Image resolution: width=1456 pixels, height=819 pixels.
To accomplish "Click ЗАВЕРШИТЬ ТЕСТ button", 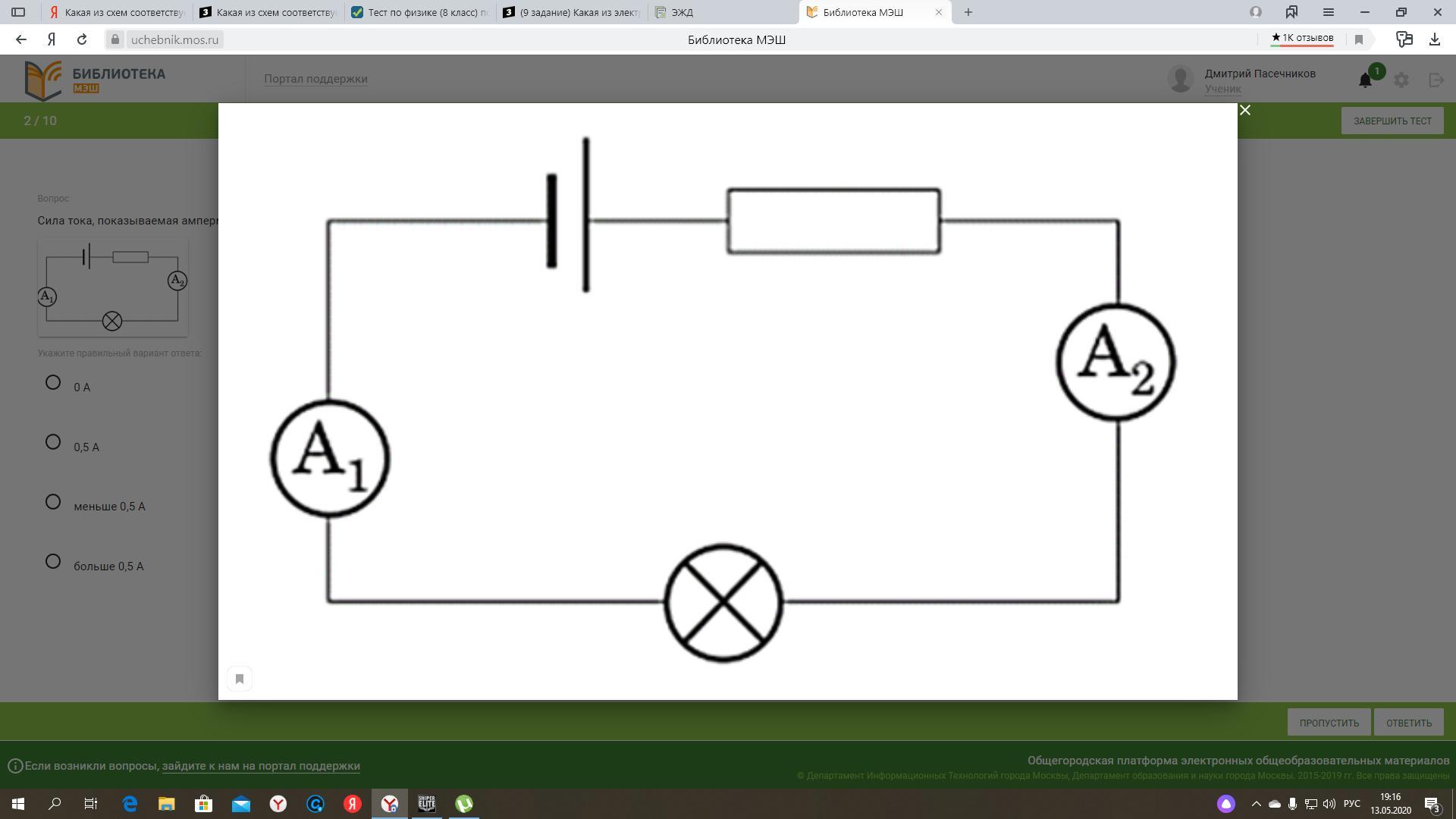I will point(1392,121).
